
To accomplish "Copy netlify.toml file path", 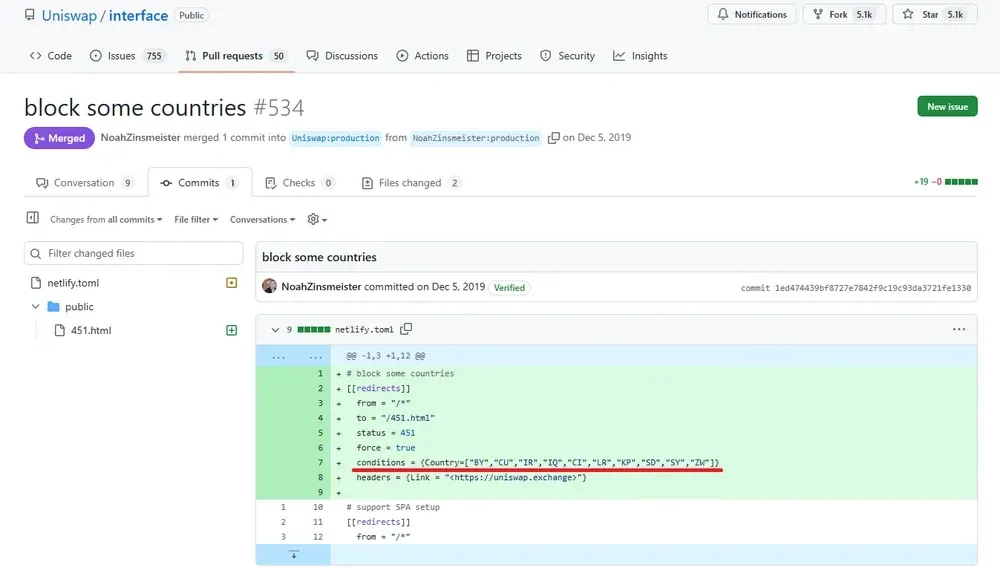I will (x=406, y=329).
